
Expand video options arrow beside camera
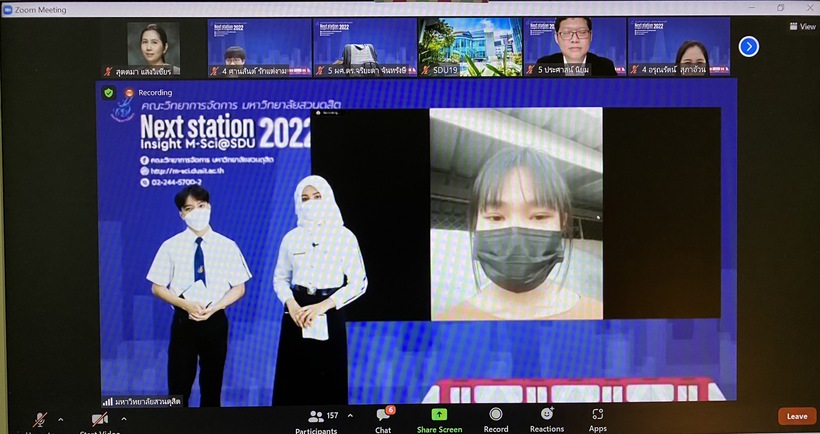(124, 419)
